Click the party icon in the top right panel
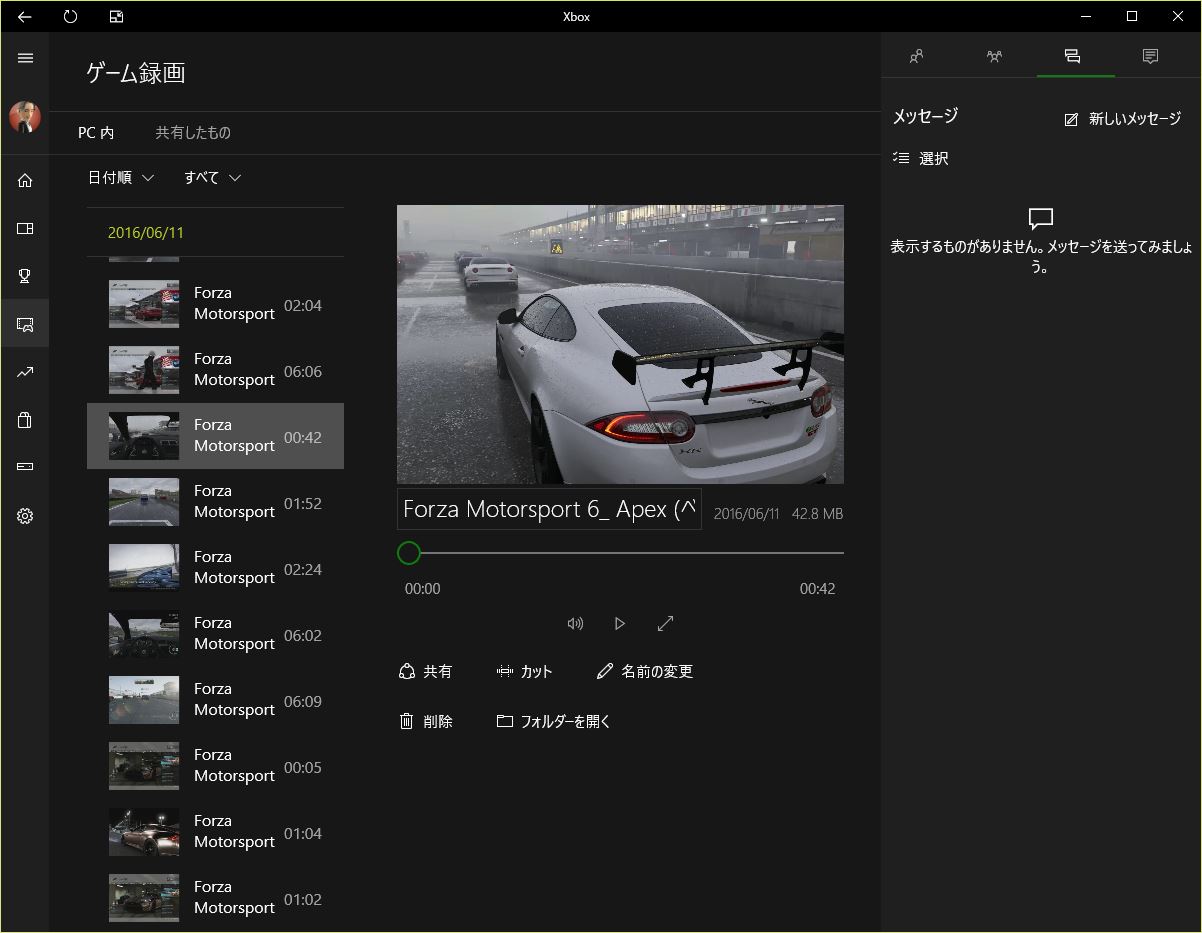 click(x=994, y=56)
